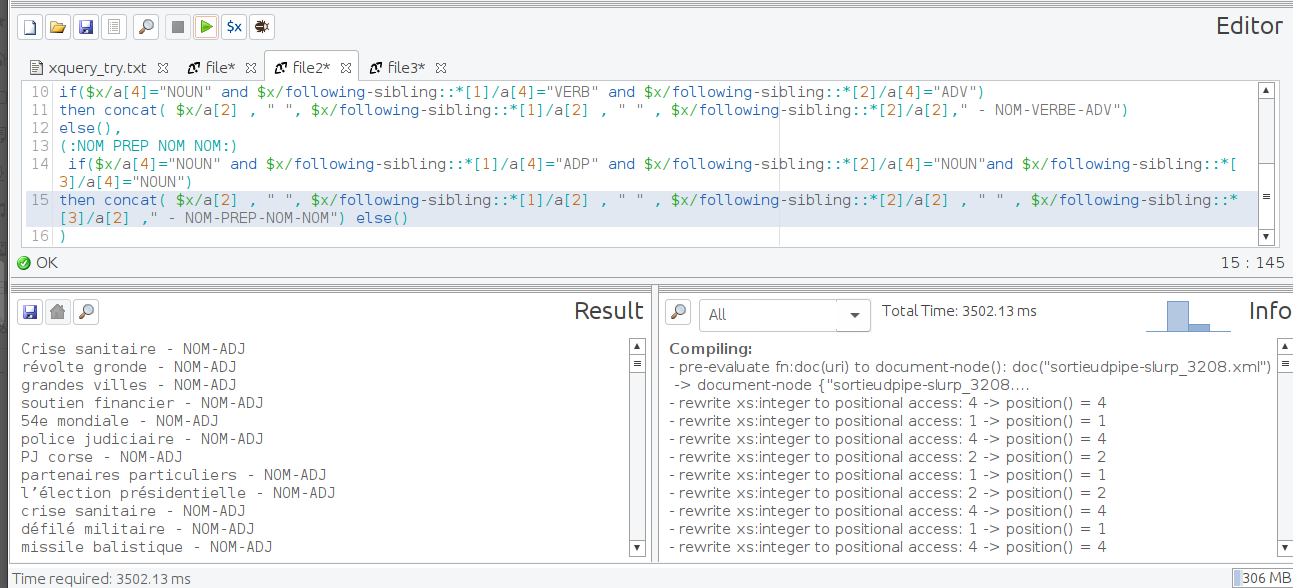Save the current editor file
Screen dimensions: 1293x588
86,27
